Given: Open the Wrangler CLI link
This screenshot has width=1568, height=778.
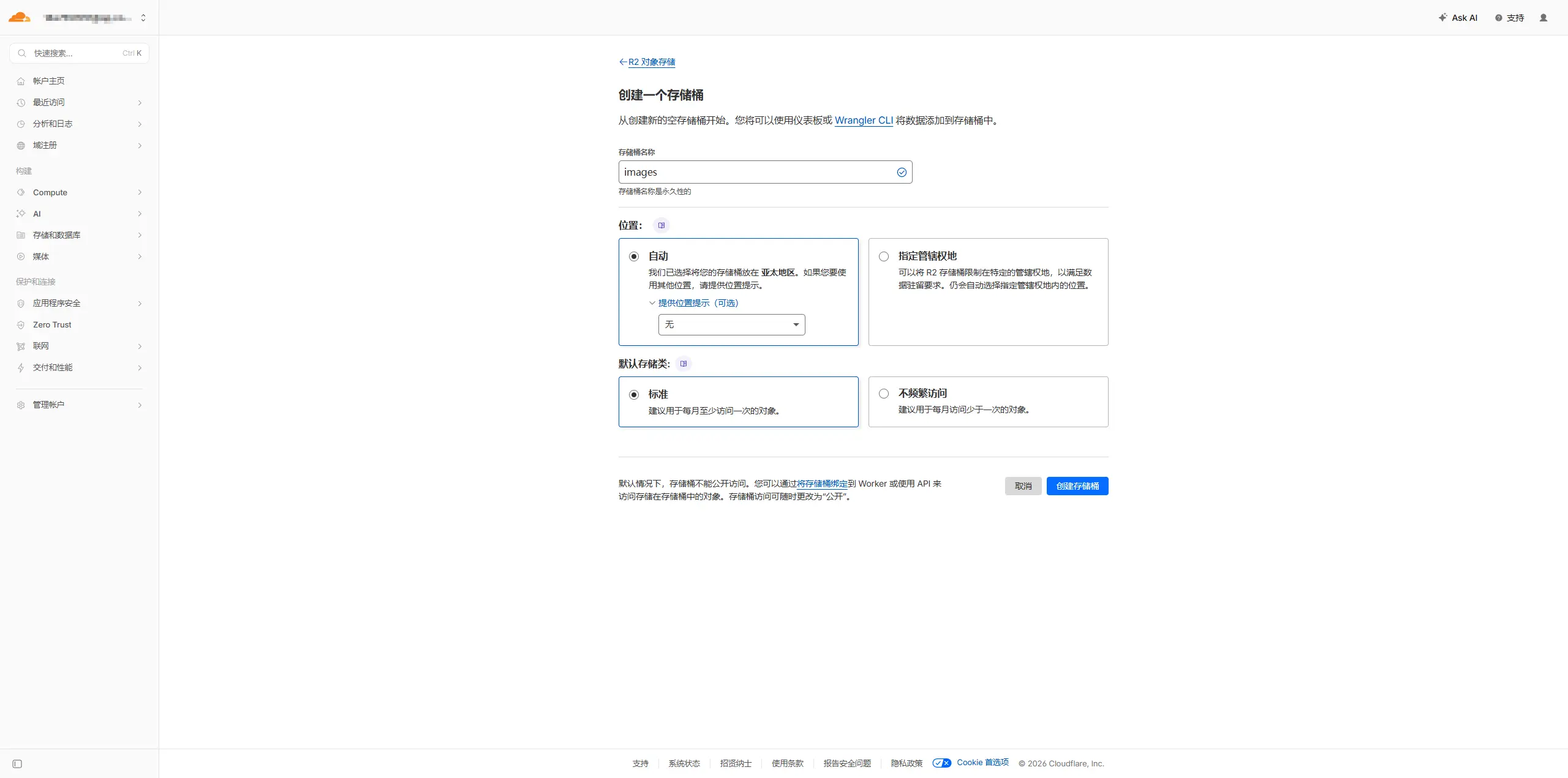Looking at the screenshot, I should (863, 120).
